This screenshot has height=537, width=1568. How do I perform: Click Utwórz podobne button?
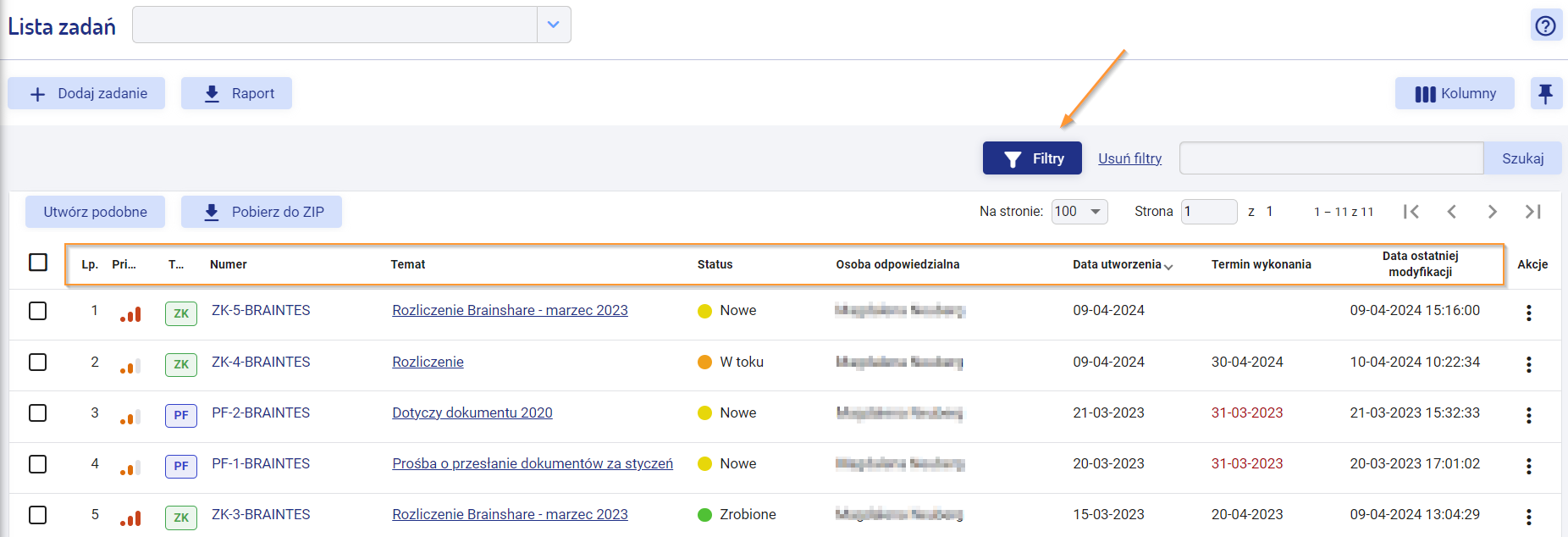click(x=95, y=212)
